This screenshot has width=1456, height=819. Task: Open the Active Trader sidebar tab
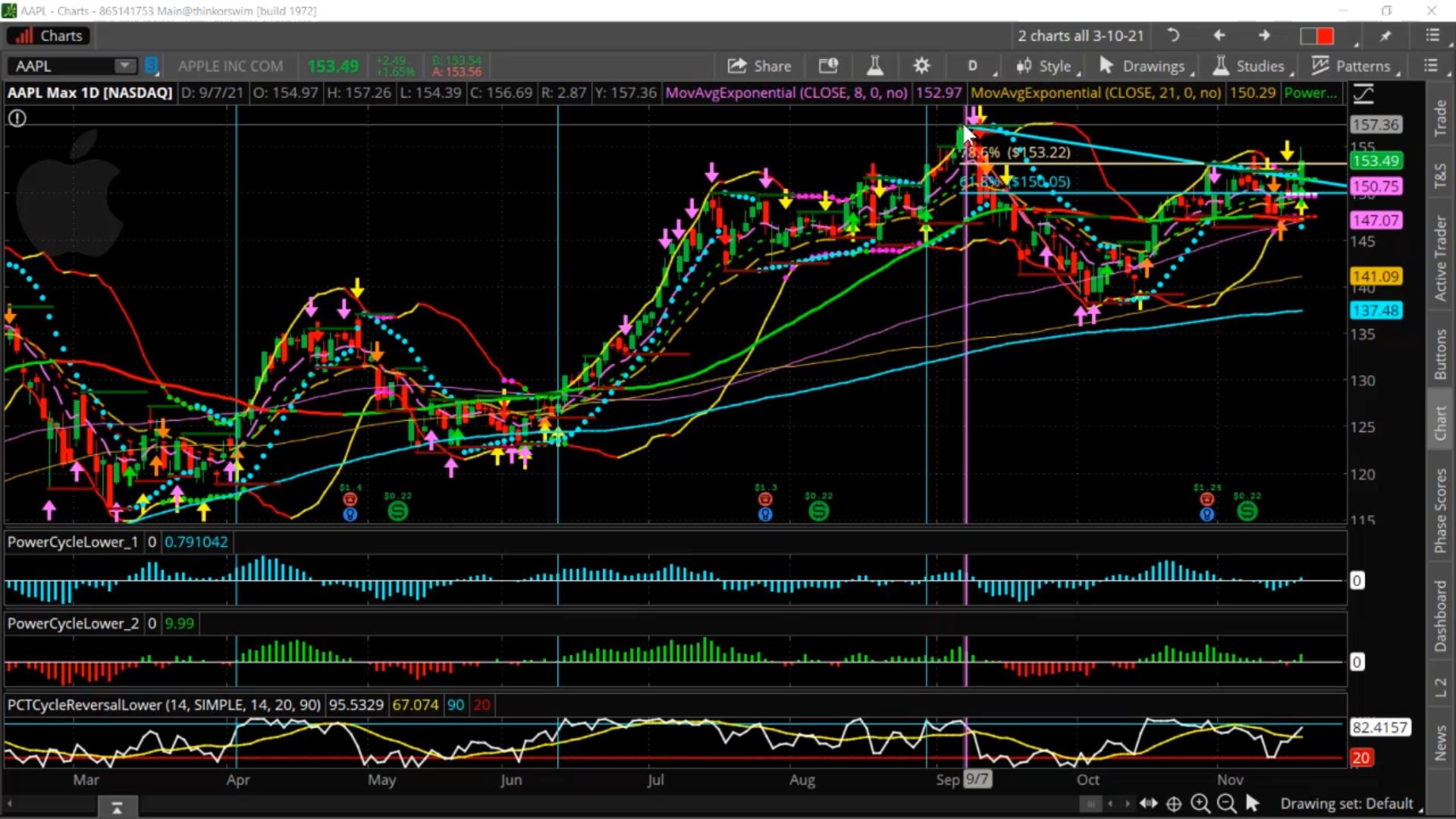click(x=1439, y=258)
